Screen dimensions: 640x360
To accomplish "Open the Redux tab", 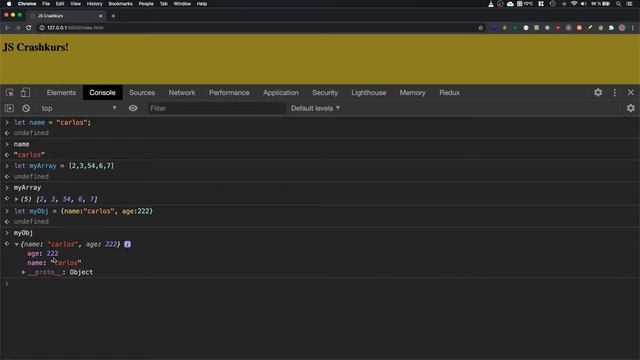I will pos(449,93).
